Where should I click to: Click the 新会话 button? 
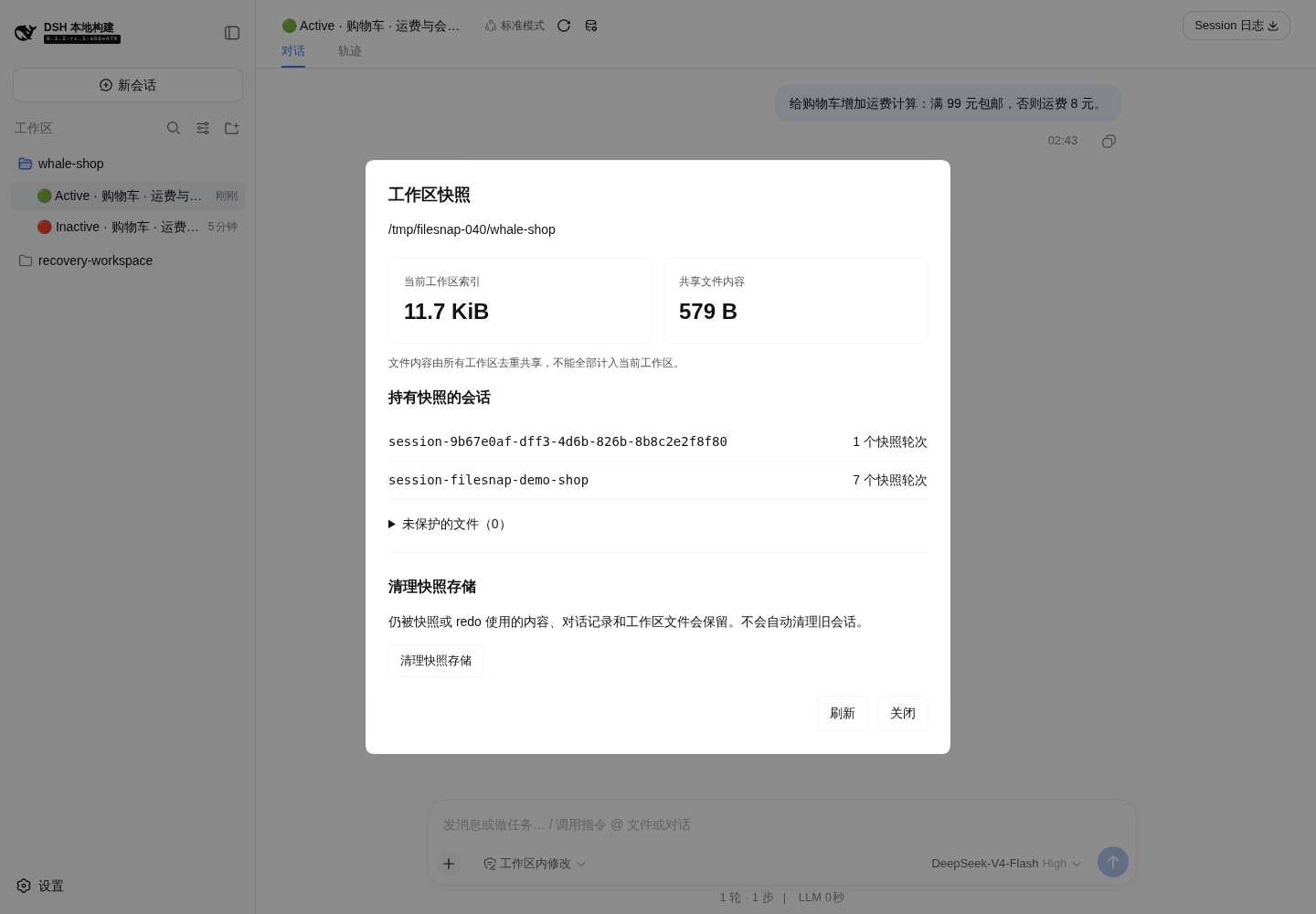(x=128, y=85)
